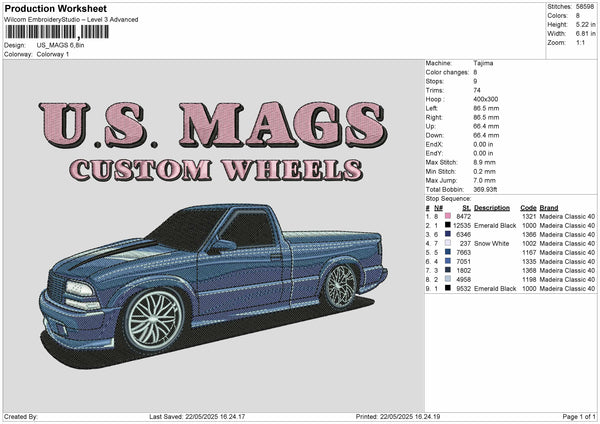The image size is (600, 424).
Task: Click the Up: measurement label
Action: 430,126
